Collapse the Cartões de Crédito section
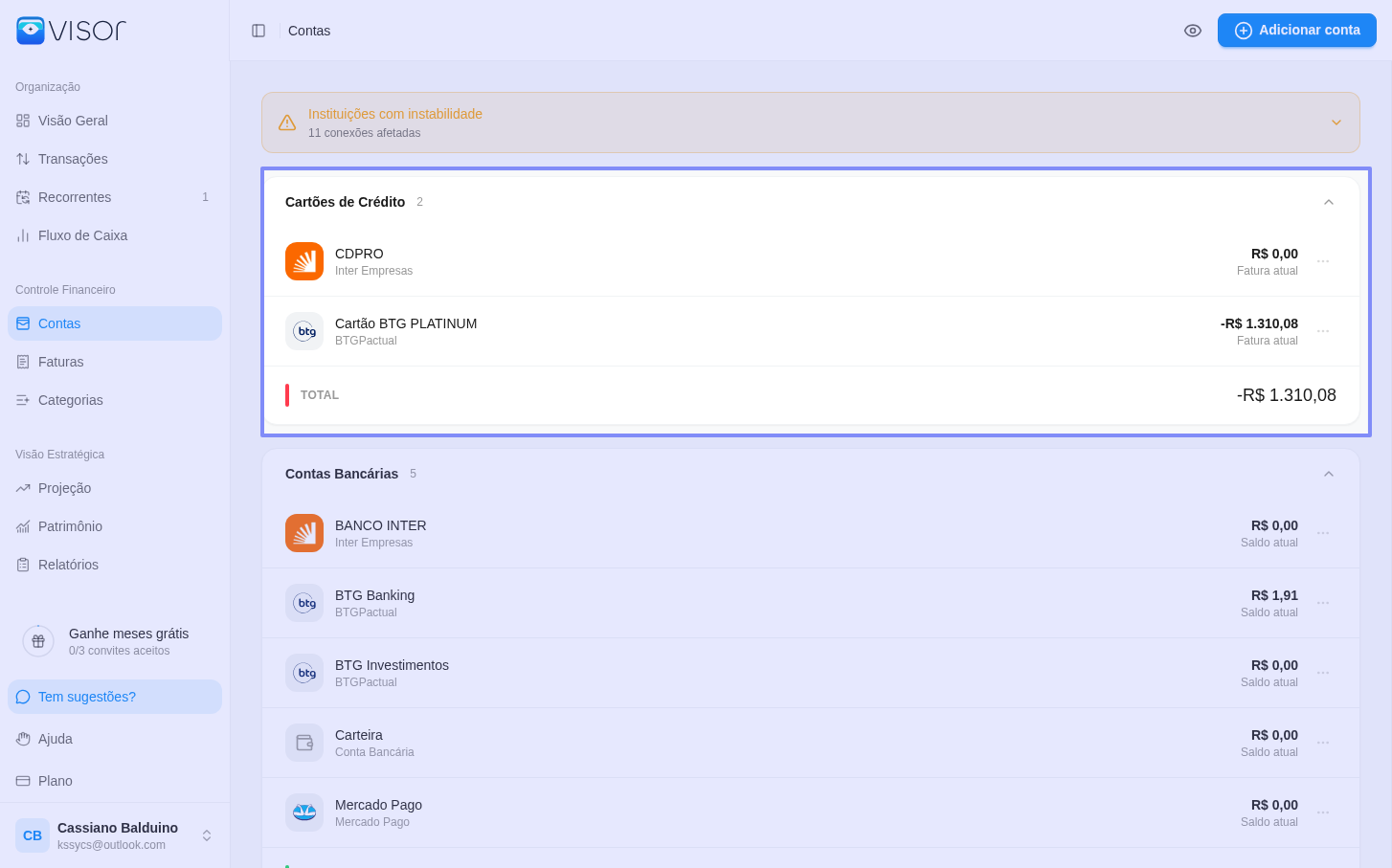This screenshot has height=868, width=1392. (x=1329, y=202)
